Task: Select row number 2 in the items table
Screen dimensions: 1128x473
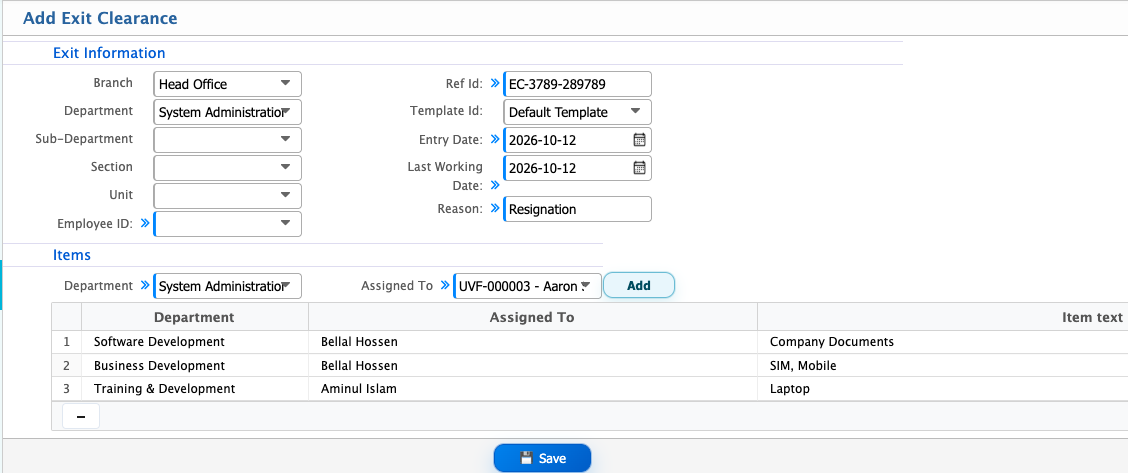Action: 67,366
